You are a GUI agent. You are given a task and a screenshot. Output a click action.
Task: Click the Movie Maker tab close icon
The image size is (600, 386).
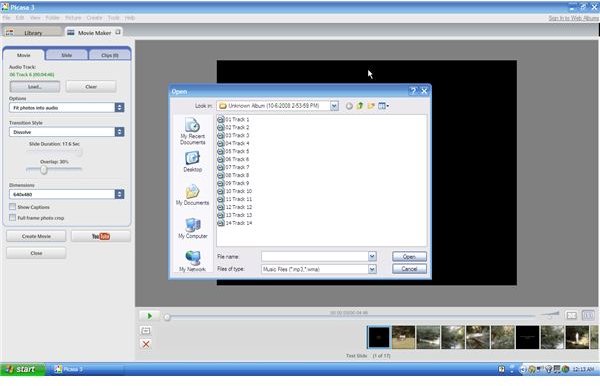(118, 32)
